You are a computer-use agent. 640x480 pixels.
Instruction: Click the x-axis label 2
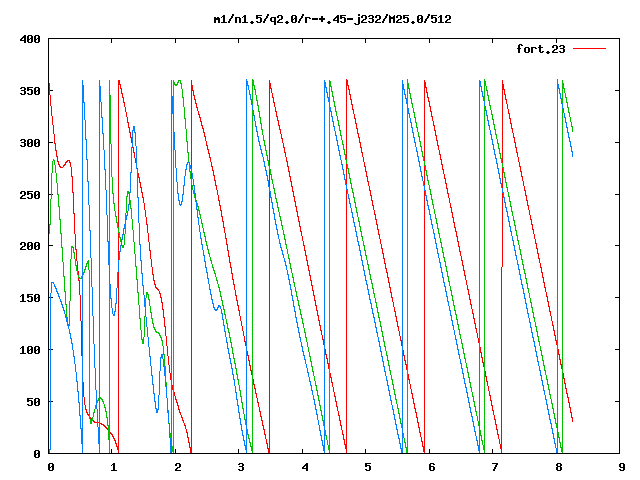click(x=178, y=467)
